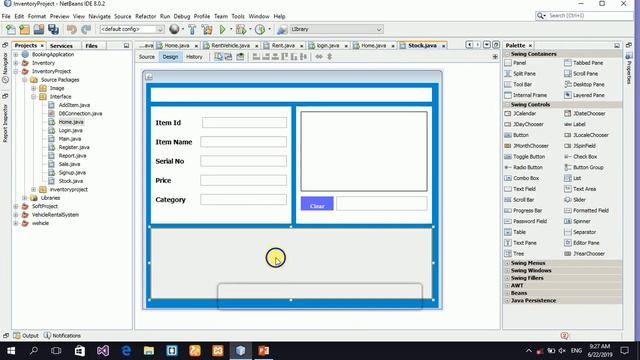Select the JDateChooser palette item
This screenshot has height=360, width=640.
[x=585, y=113]
